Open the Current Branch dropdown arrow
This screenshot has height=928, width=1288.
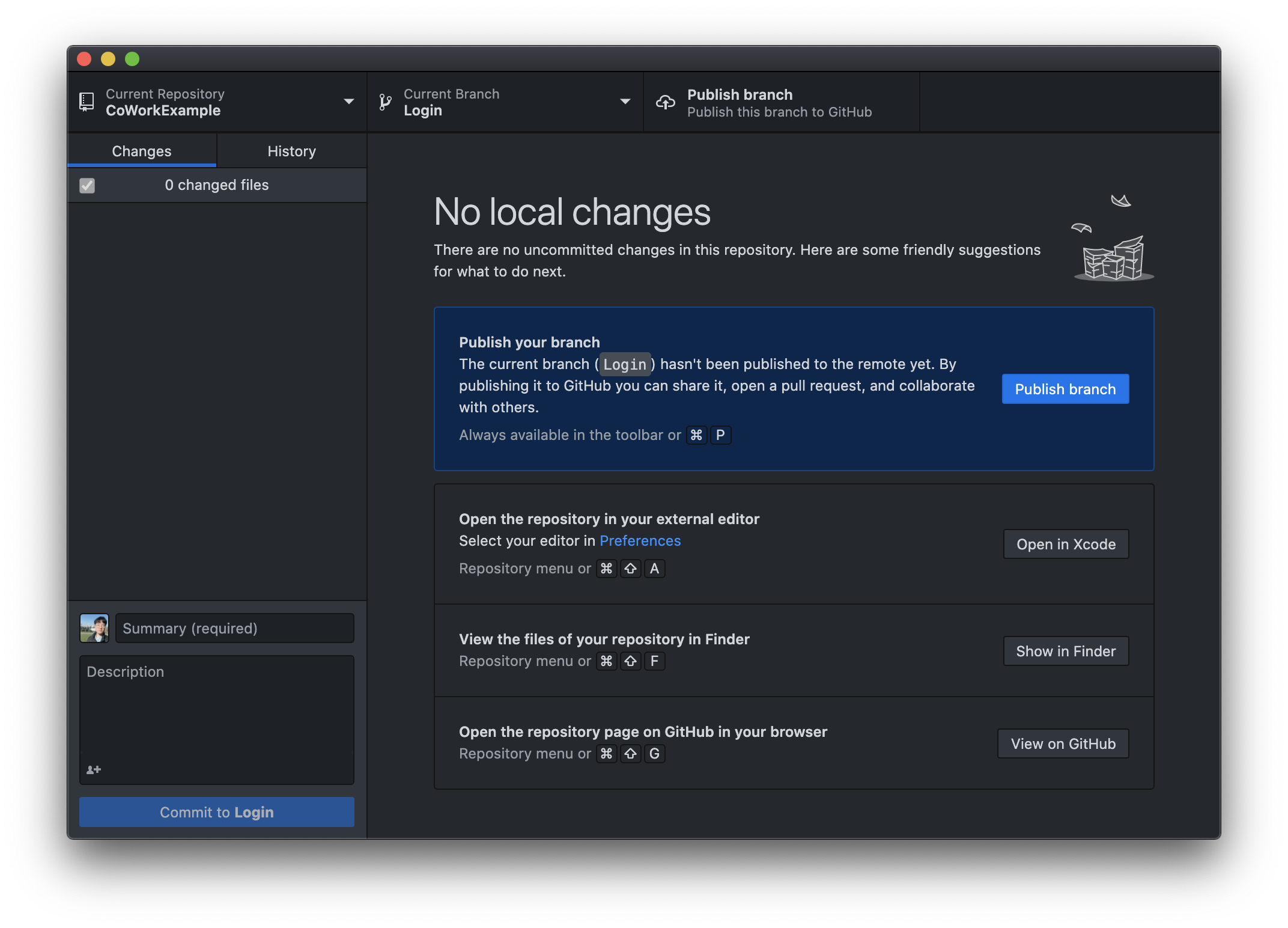coord(625,102)
